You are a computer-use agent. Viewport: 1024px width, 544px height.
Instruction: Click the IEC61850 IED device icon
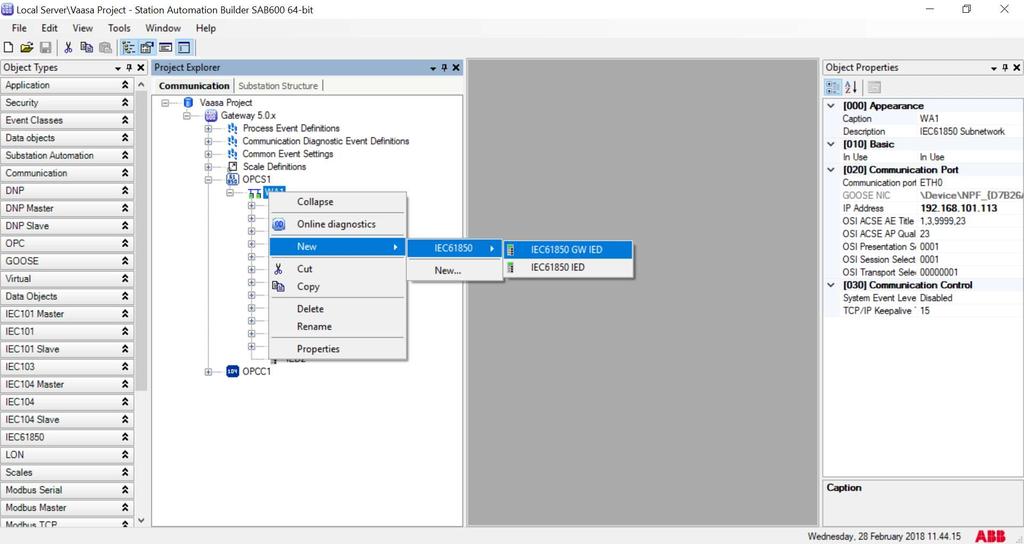511,267
